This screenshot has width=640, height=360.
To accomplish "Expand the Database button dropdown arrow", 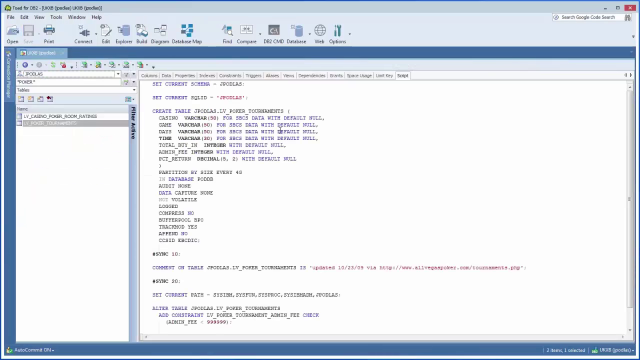I will 310,34.
